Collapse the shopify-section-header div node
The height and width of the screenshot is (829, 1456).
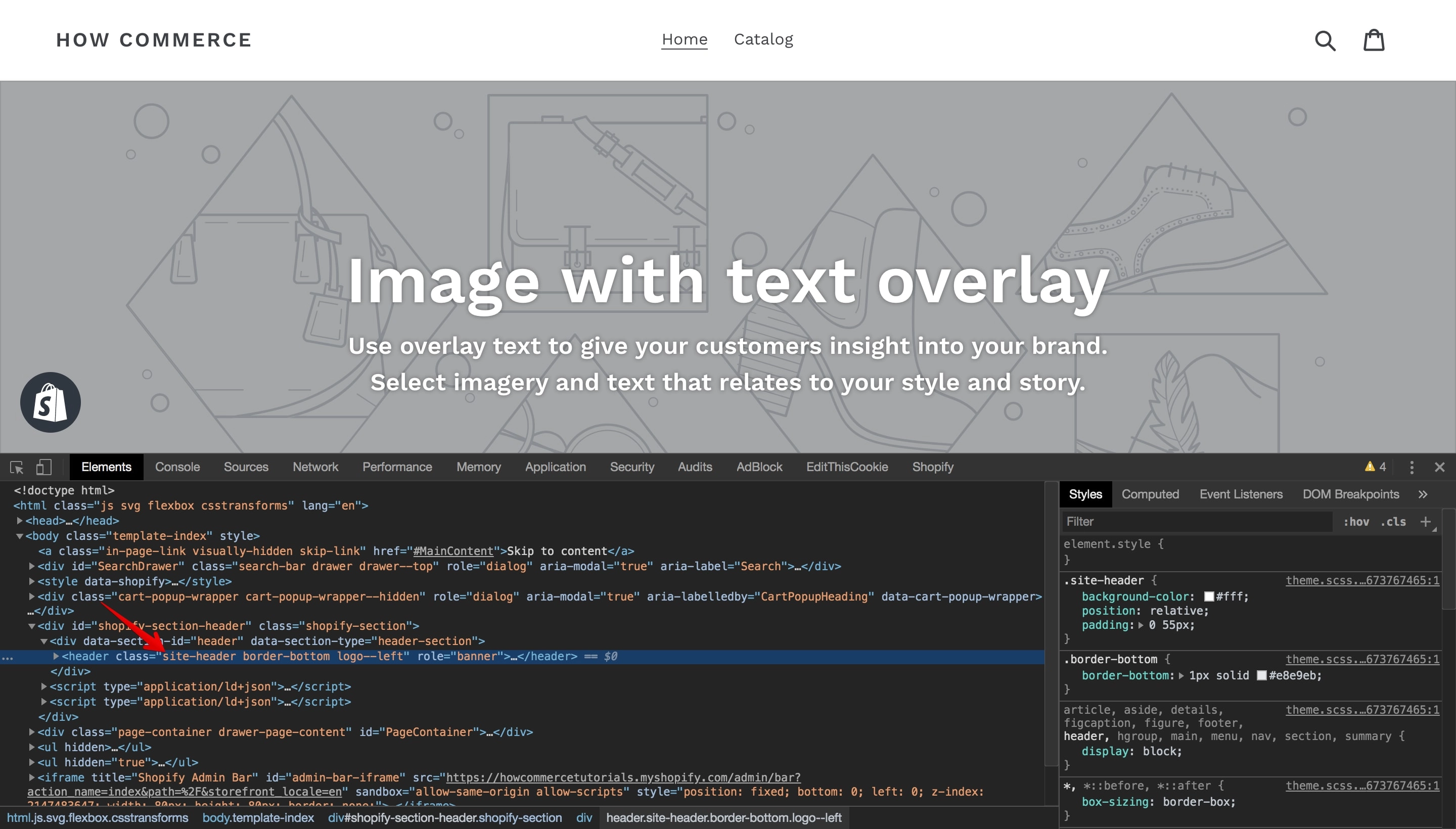click(x=32, y=626)
